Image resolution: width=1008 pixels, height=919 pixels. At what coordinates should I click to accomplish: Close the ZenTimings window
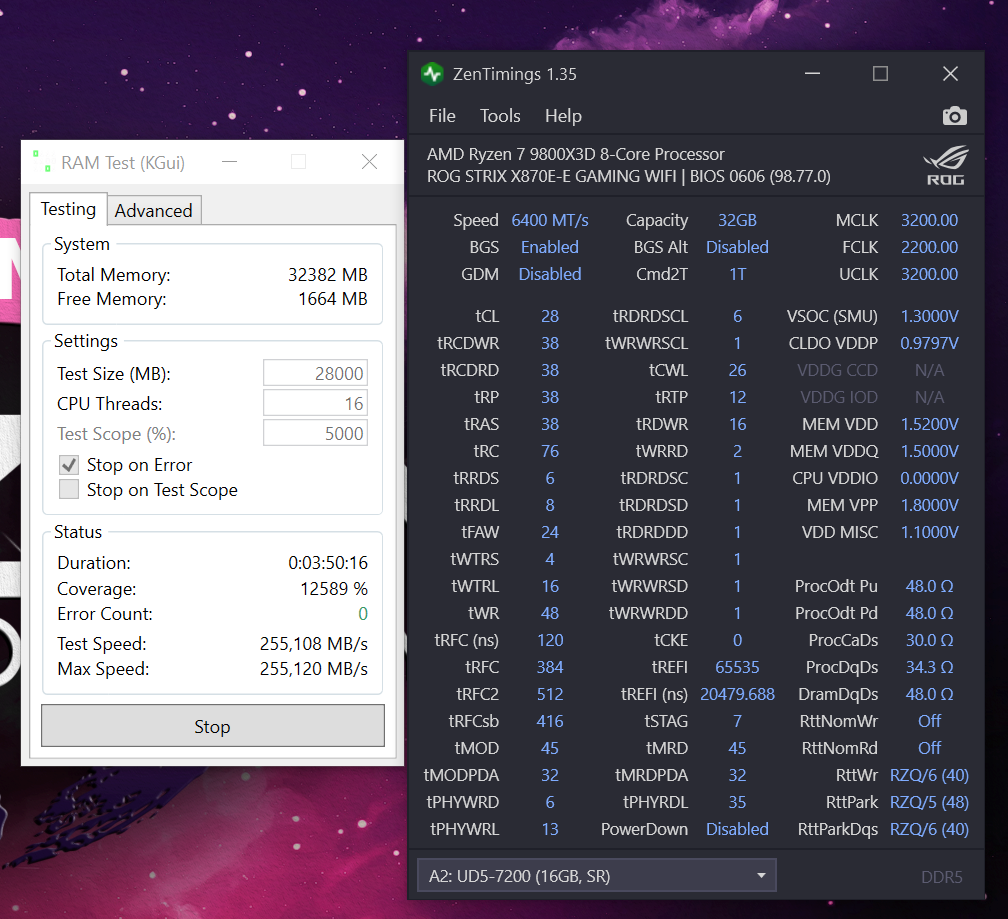tap(950, 74)
